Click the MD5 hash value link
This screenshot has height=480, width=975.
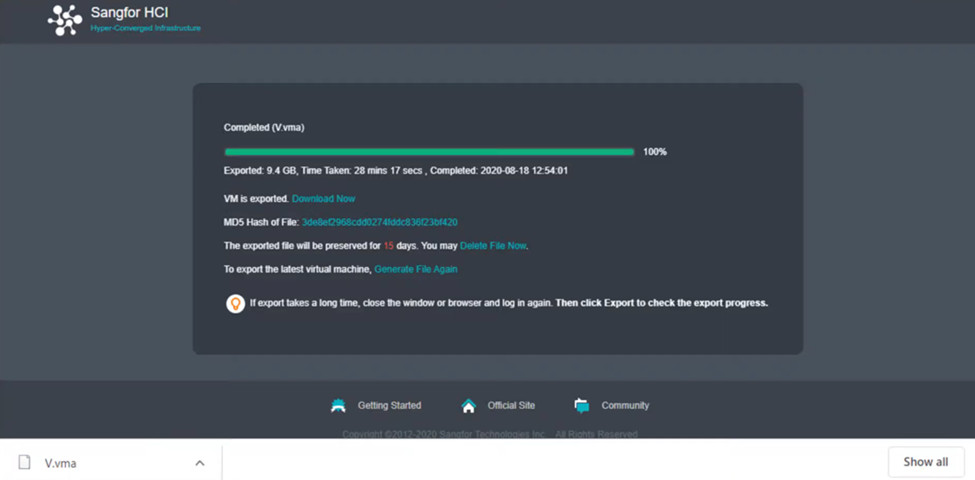pos(379,222)
